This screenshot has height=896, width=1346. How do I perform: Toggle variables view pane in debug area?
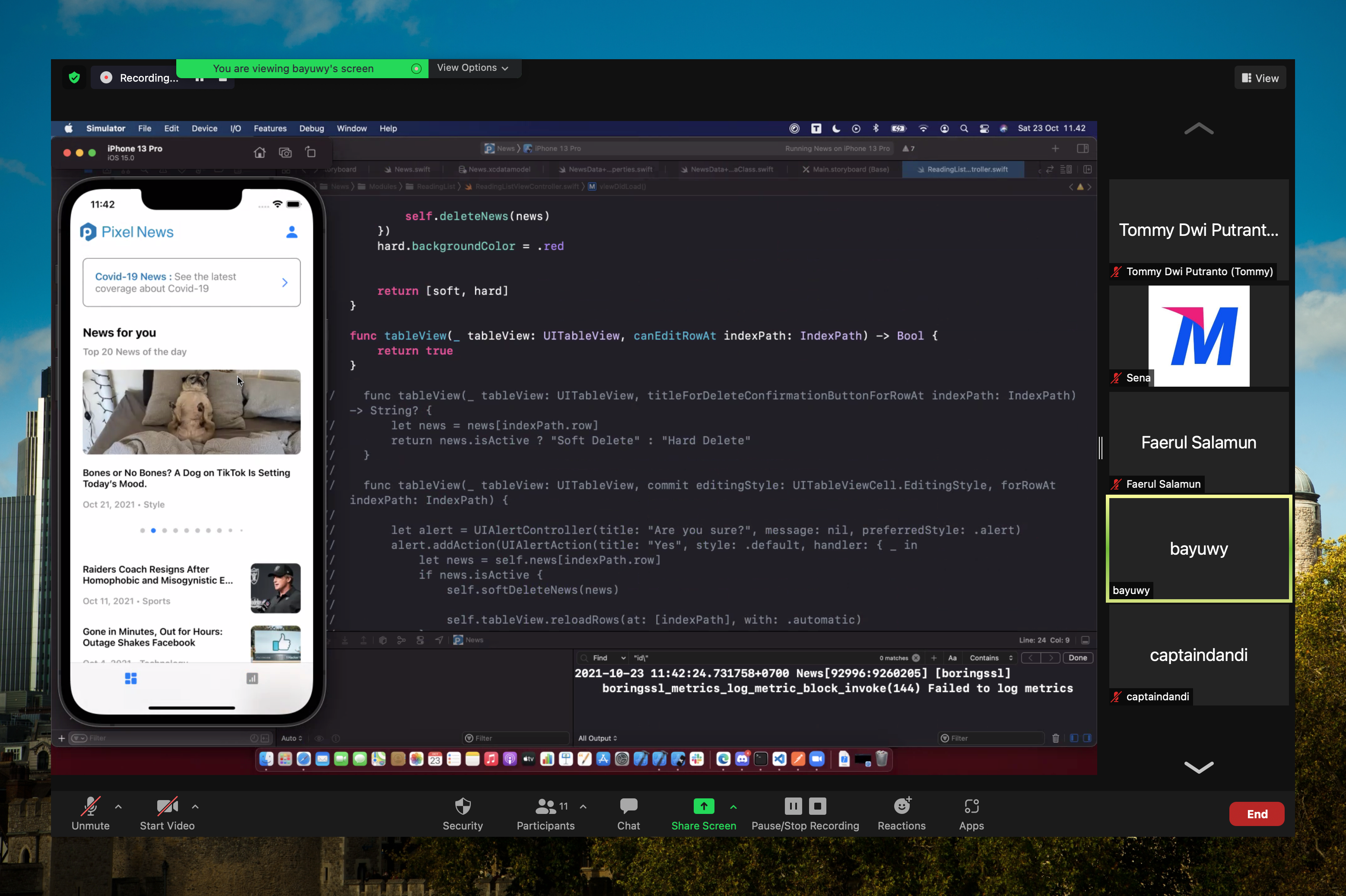coord(1073,738)
